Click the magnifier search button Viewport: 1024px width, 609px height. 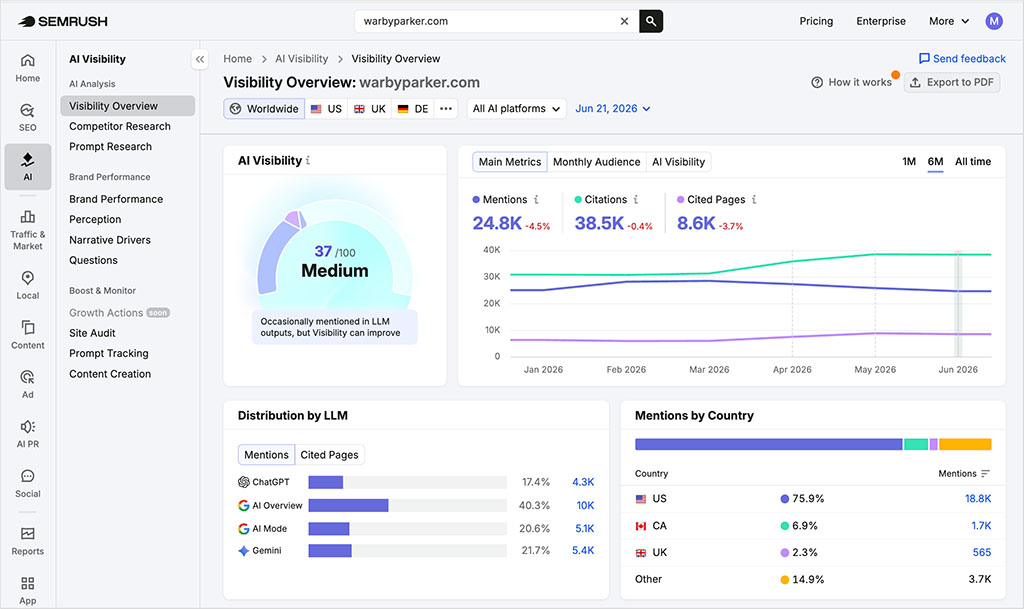click(x=651, y=22)
